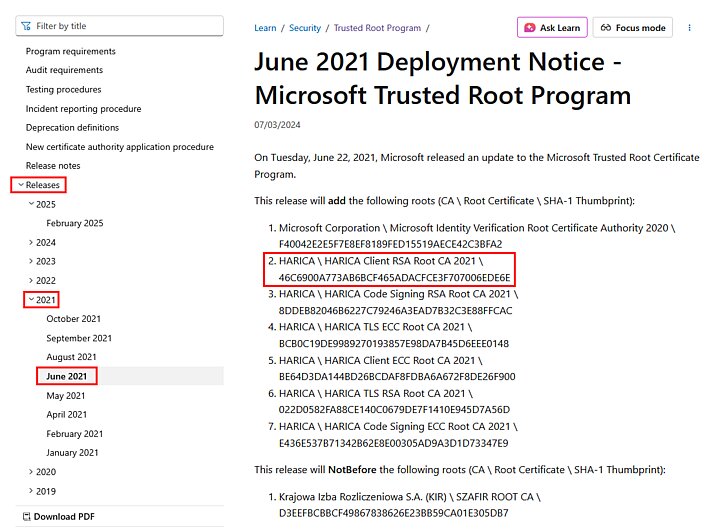The width and height of the screenshot is (720, 532).
Task: Click the Ask Learn sparkle icon
Action: [529, 28]
